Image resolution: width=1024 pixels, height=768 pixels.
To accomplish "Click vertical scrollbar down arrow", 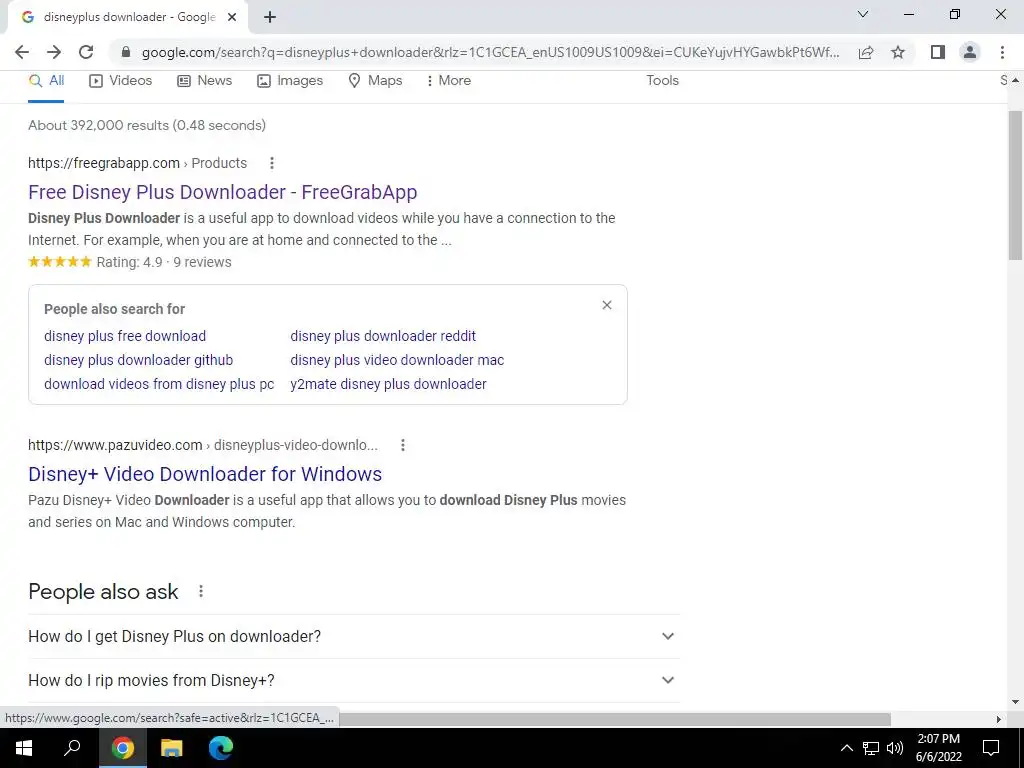I will pyautogui.click(x=1015, y=702).
